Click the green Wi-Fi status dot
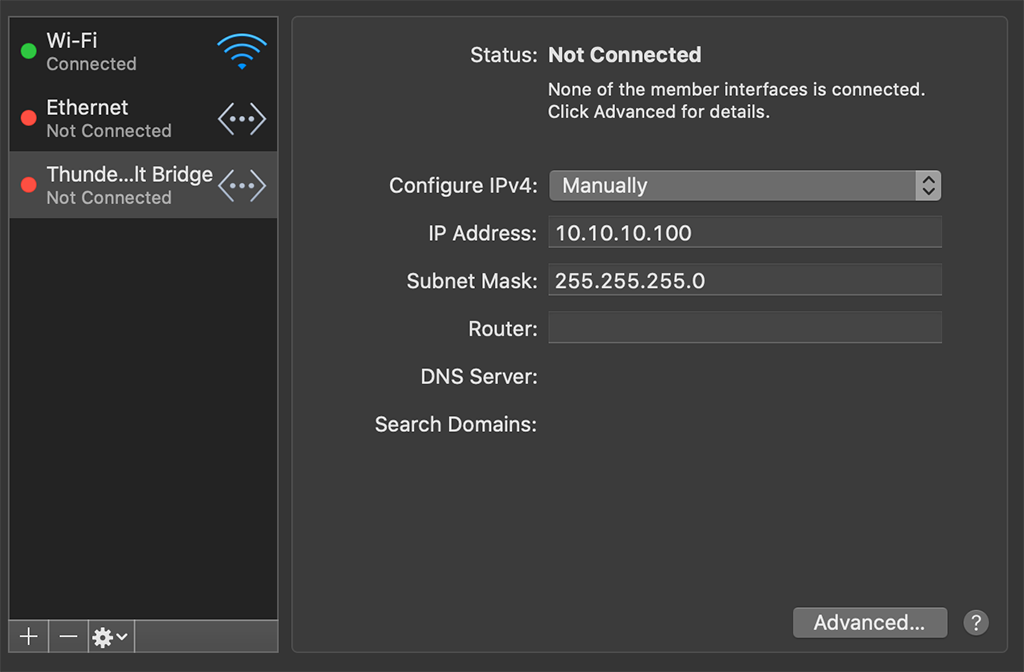Screen dimensions: 1024x672 [x=29, y=51]
